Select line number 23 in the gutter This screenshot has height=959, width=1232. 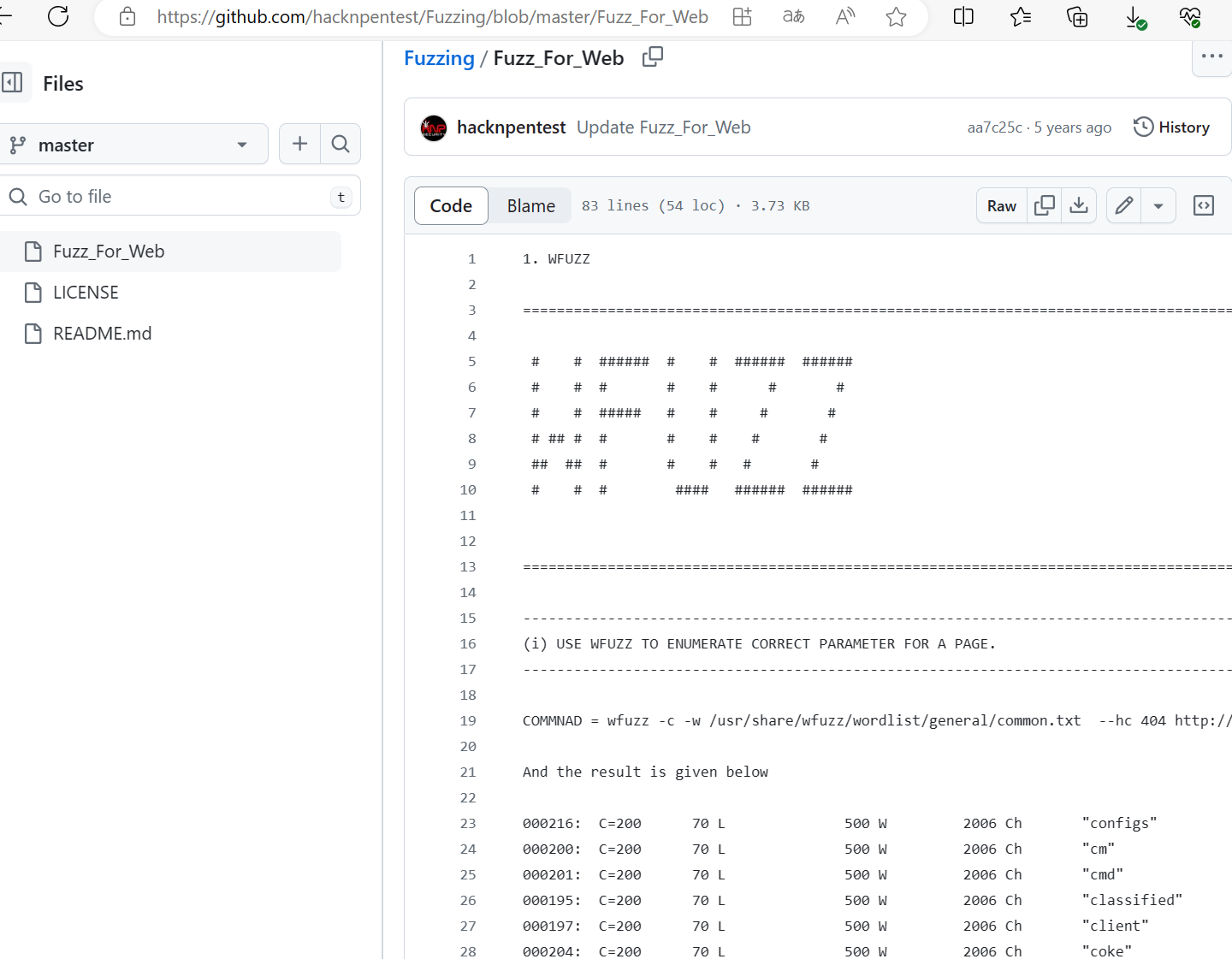click(x=468, y=823)
